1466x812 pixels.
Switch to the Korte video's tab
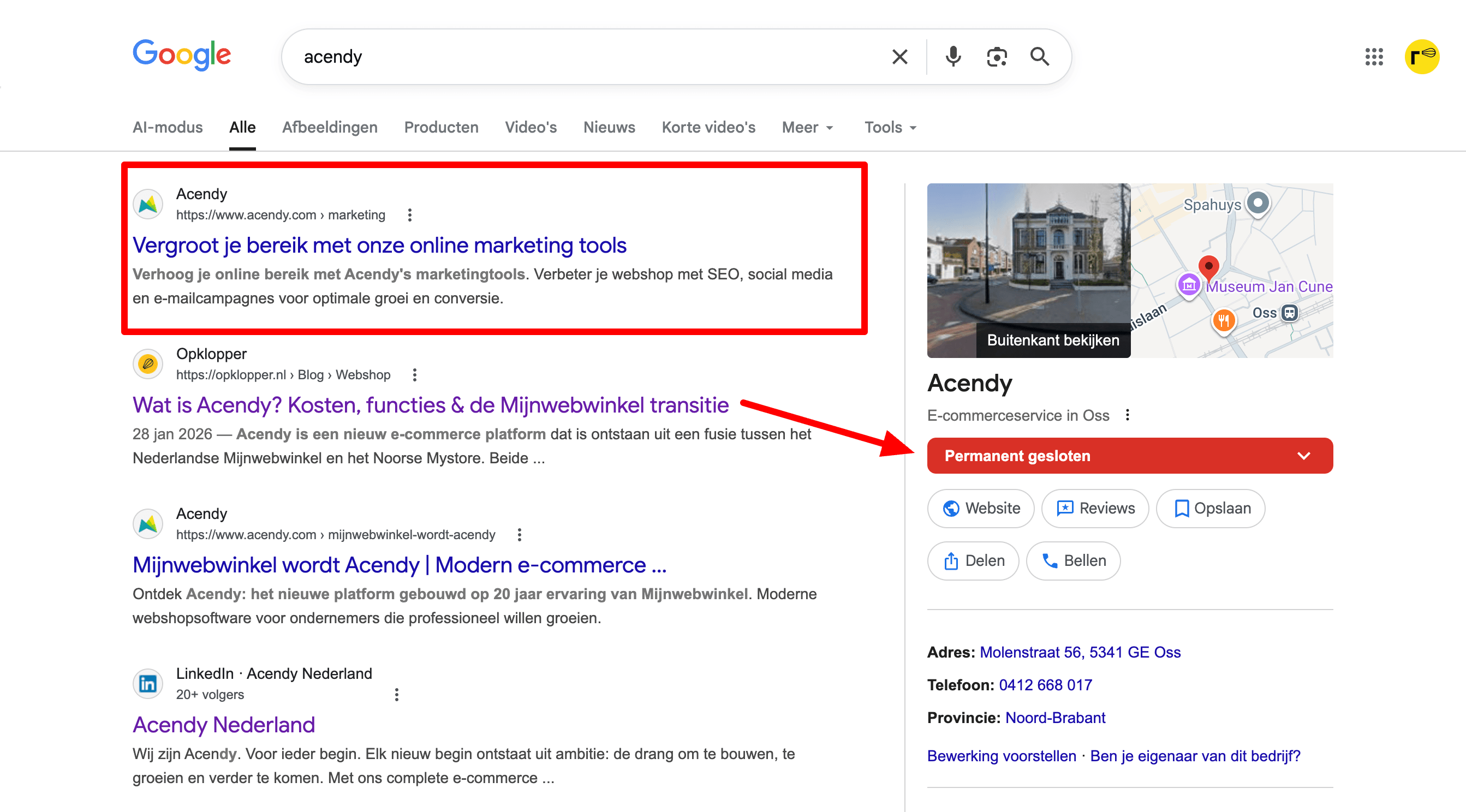(x=708, y=128)
